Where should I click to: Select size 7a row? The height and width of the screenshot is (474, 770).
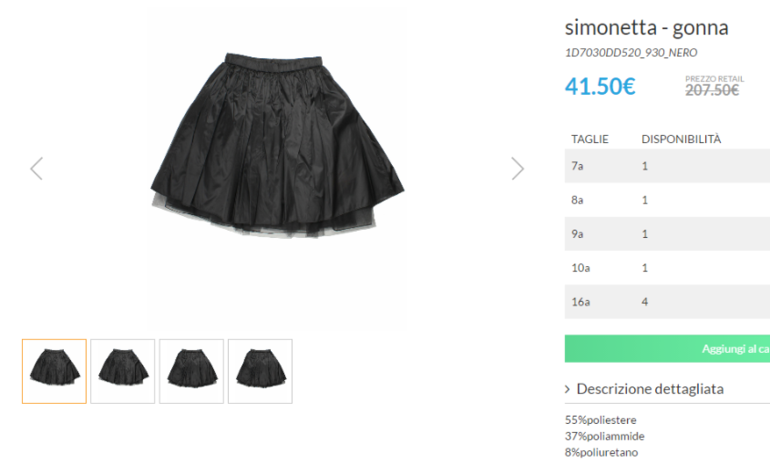tap(667, 166)
